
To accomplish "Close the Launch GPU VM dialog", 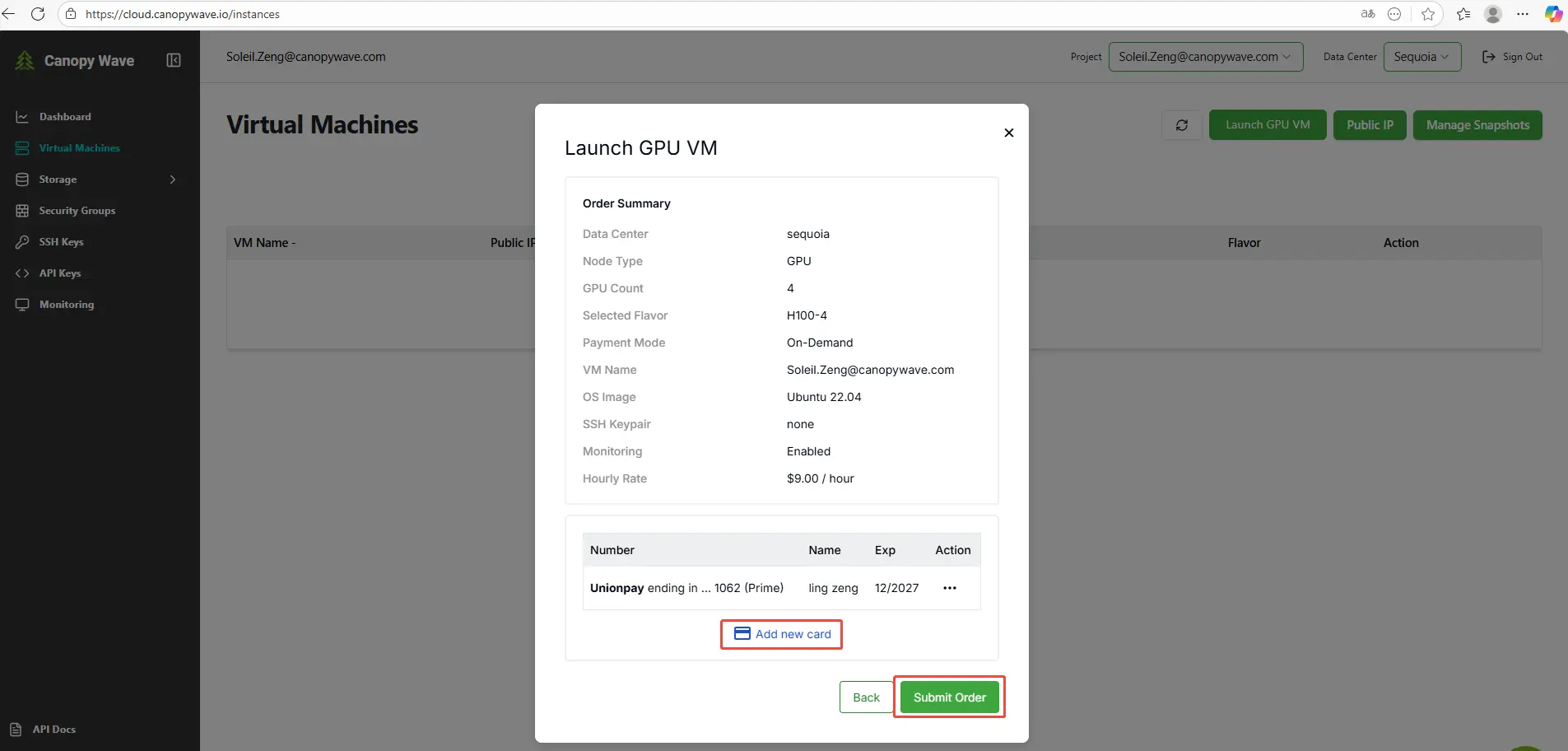I will (1008, 133).
